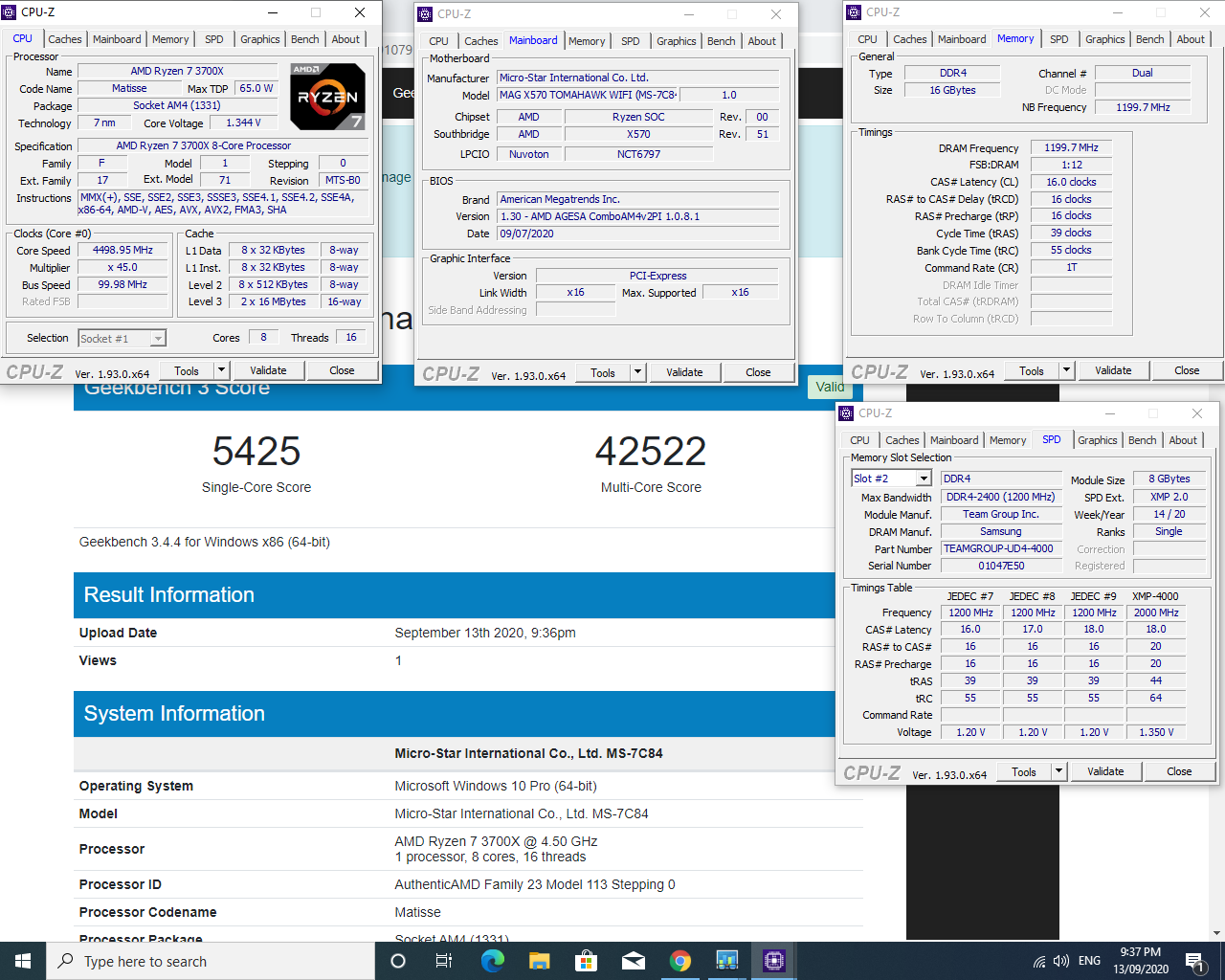Click the Southbridge value 'X570'
The height and width of the screenshot is (980, 1225).
[638, 134]
